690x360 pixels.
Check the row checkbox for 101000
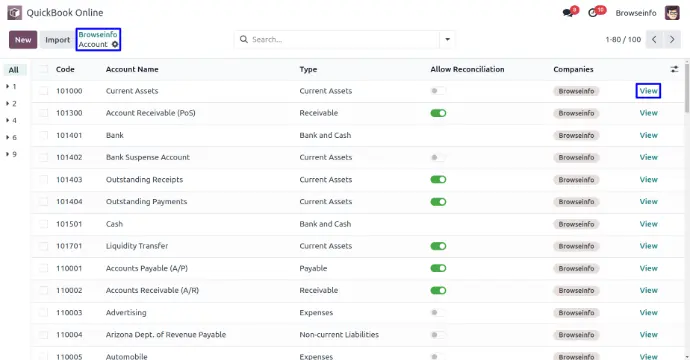43,91
